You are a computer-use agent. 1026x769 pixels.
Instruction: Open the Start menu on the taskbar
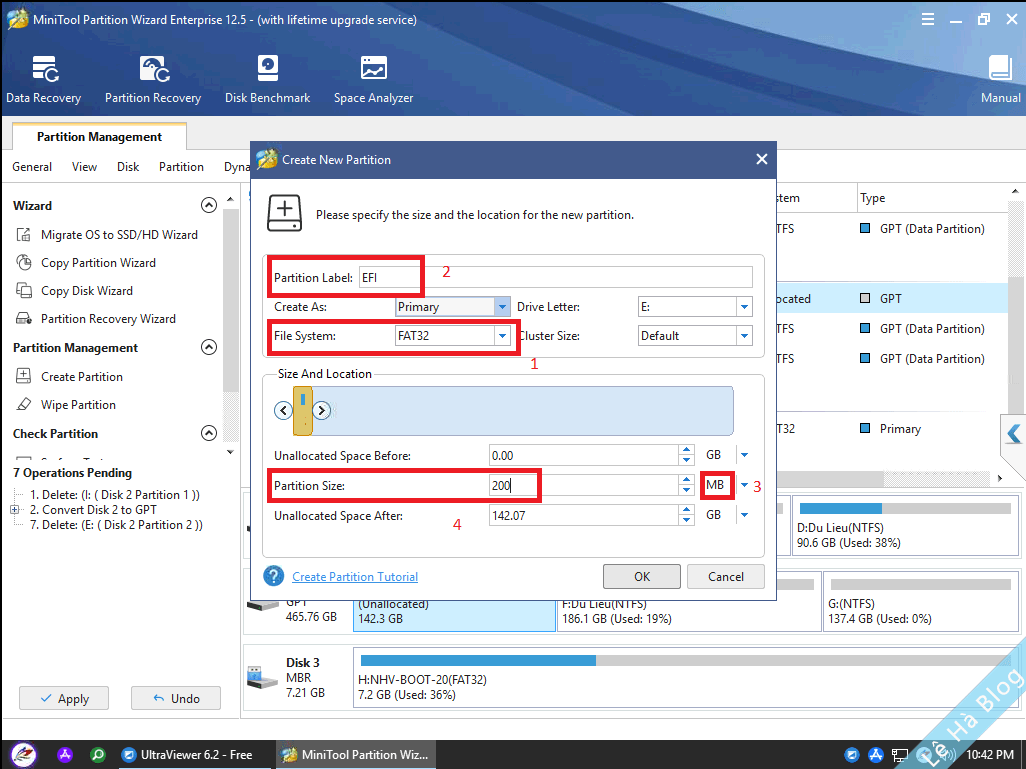coord(24,755)
